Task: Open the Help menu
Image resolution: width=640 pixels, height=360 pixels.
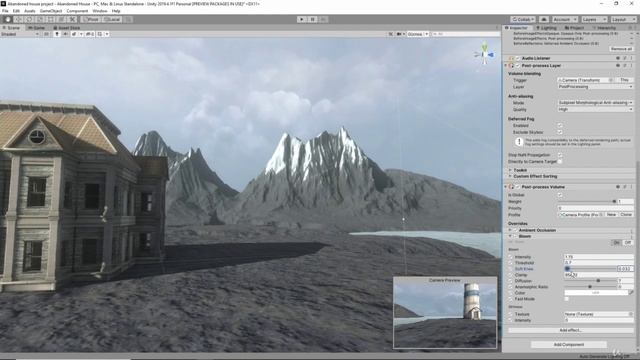Action: [x=116, y=11]
